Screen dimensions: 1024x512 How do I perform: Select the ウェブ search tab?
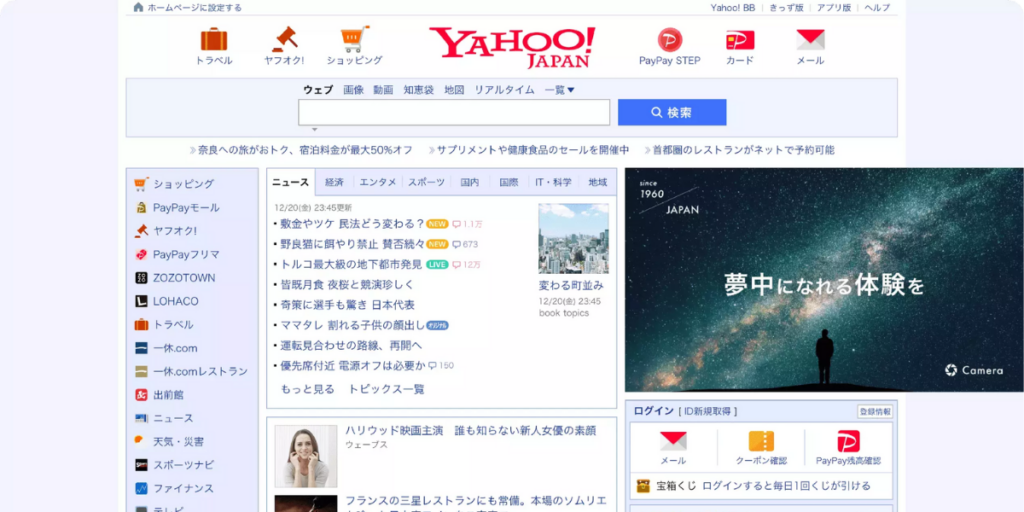pos(318,90)
